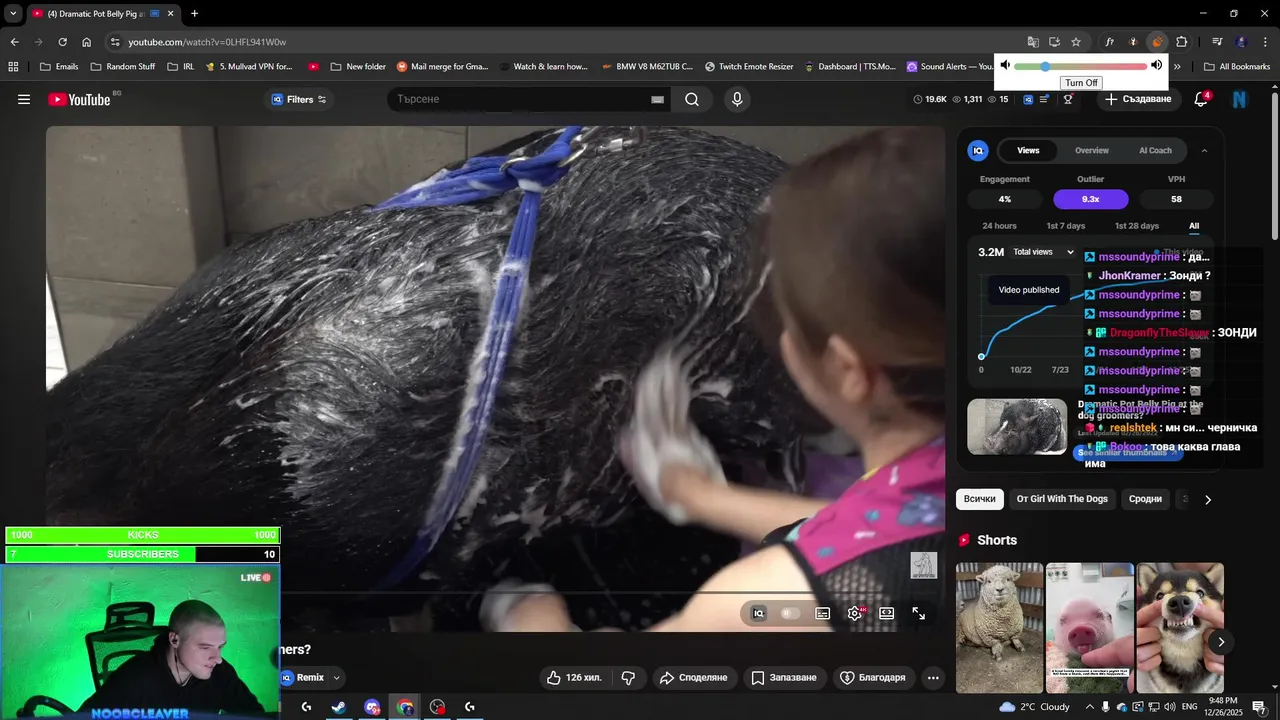The image size is (1280, 720).
Task: Open the Chrome extensions puzzle icon
Action: 1181,42
